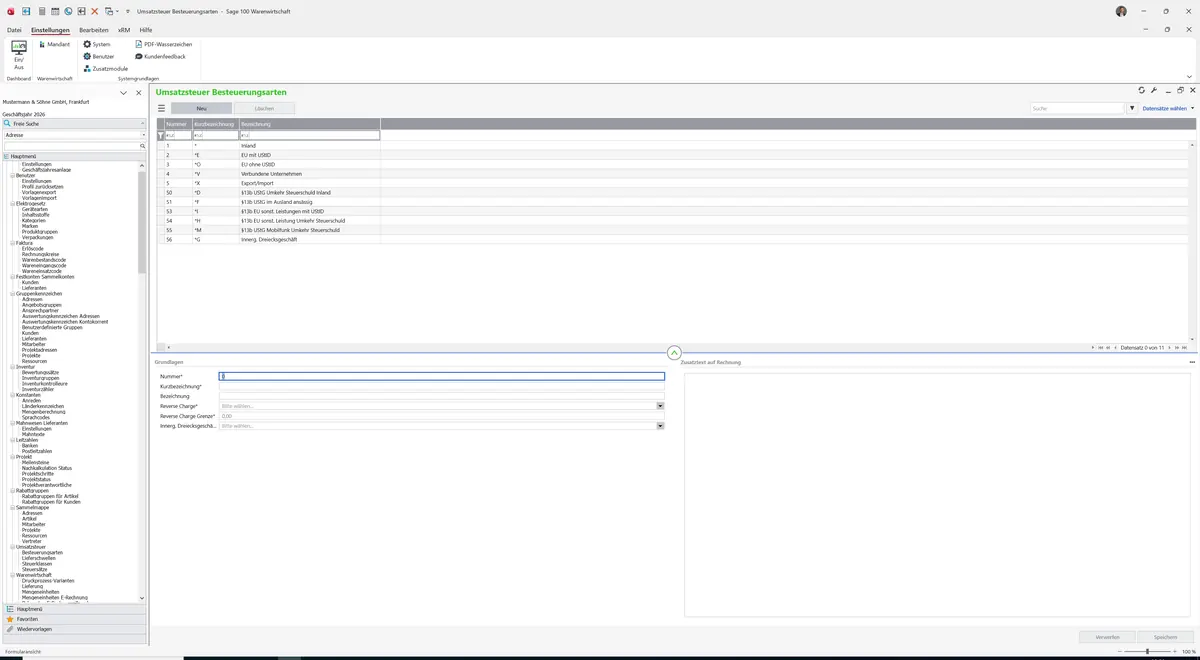Open the hamburger menu beside Neu

pyautogui.click(x=161, y=108)
